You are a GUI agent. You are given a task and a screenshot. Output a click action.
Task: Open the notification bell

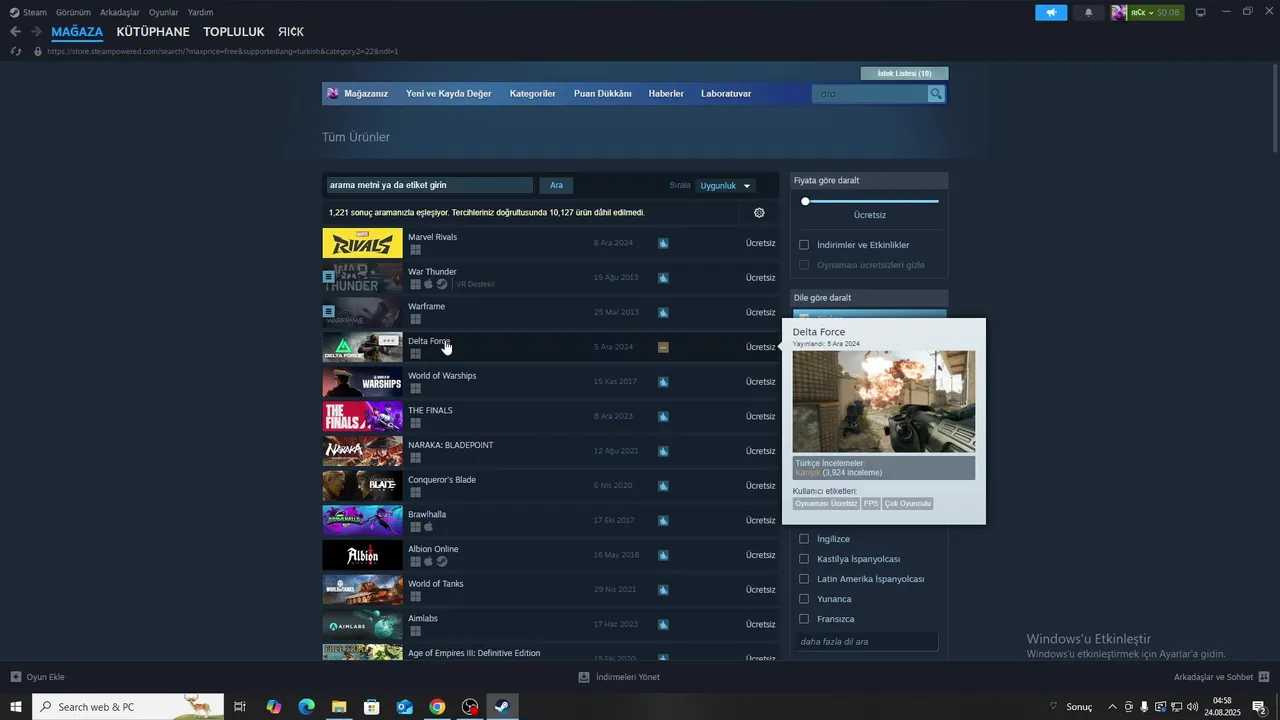(x=1089, y=12)
